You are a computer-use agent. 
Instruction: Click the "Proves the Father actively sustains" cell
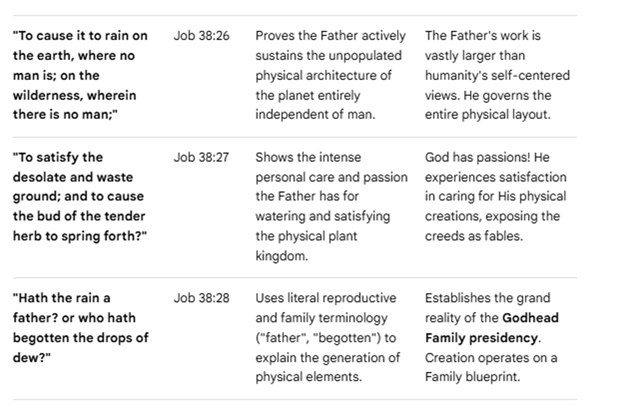click(x=330, y=75)
